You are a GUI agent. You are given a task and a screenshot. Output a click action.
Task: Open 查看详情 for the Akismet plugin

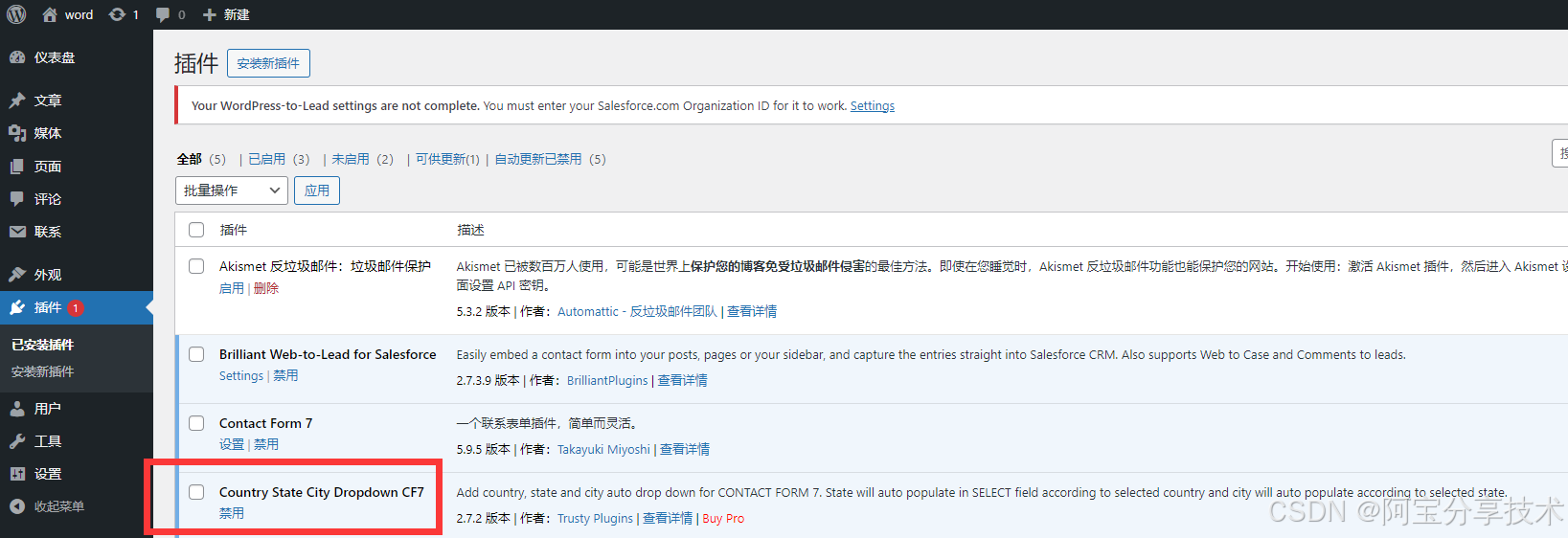click(x=752, y=312)
